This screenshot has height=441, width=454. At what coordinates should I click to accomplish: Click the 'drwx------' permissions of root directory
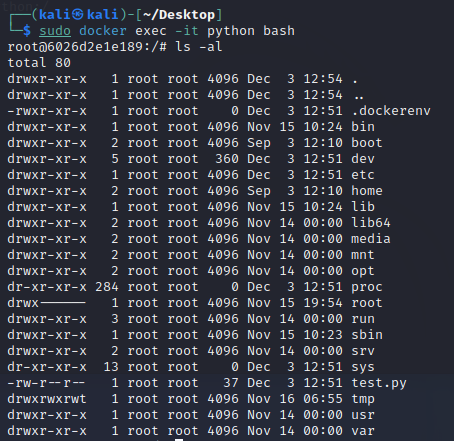pos(47,303)
